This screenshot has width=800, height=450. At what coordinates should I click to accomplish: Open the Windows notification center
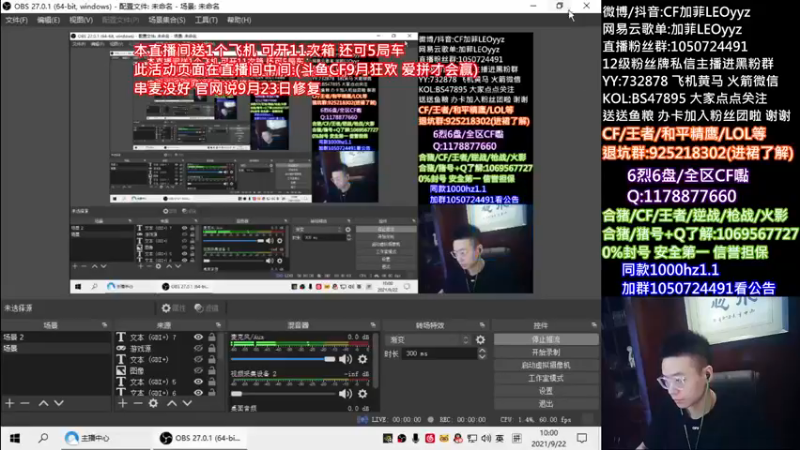[x=582, y=438]
